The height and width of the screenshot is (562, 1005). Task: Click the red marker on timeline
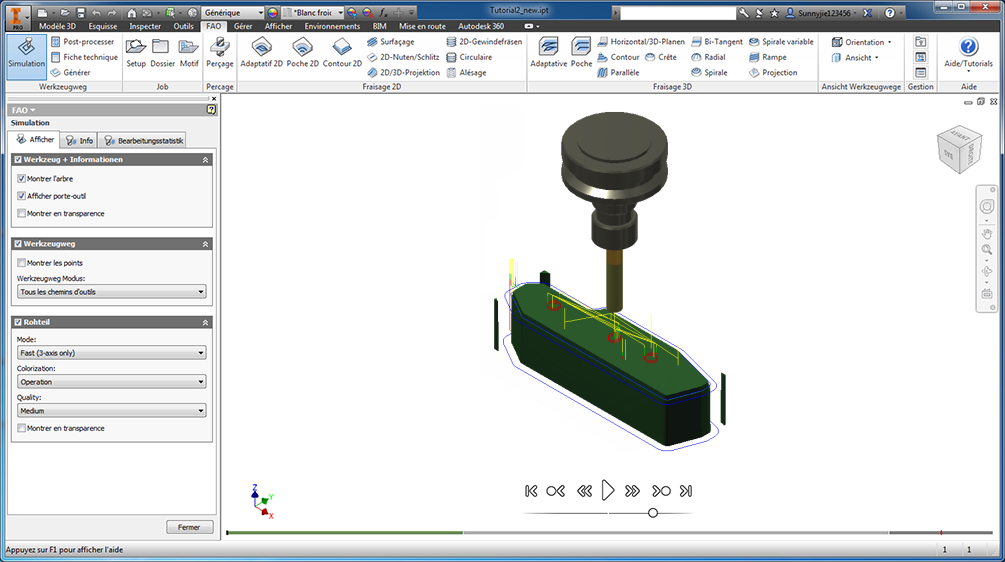tap(941, 533)
